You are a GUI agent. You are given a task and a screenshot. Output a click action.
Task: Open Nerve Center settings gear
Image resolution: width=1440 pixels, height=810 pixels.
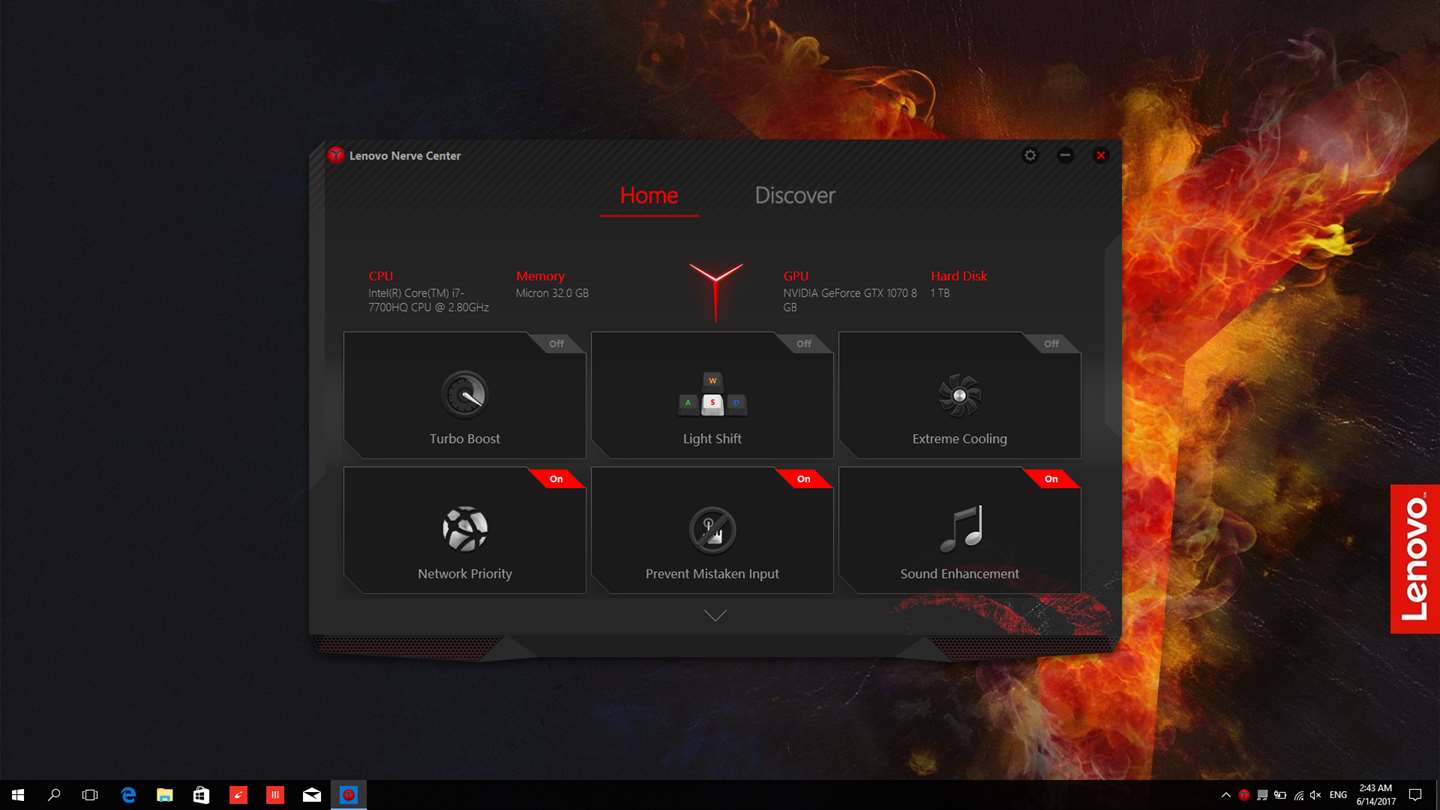pyautogui.click(x=1030, y=155)
